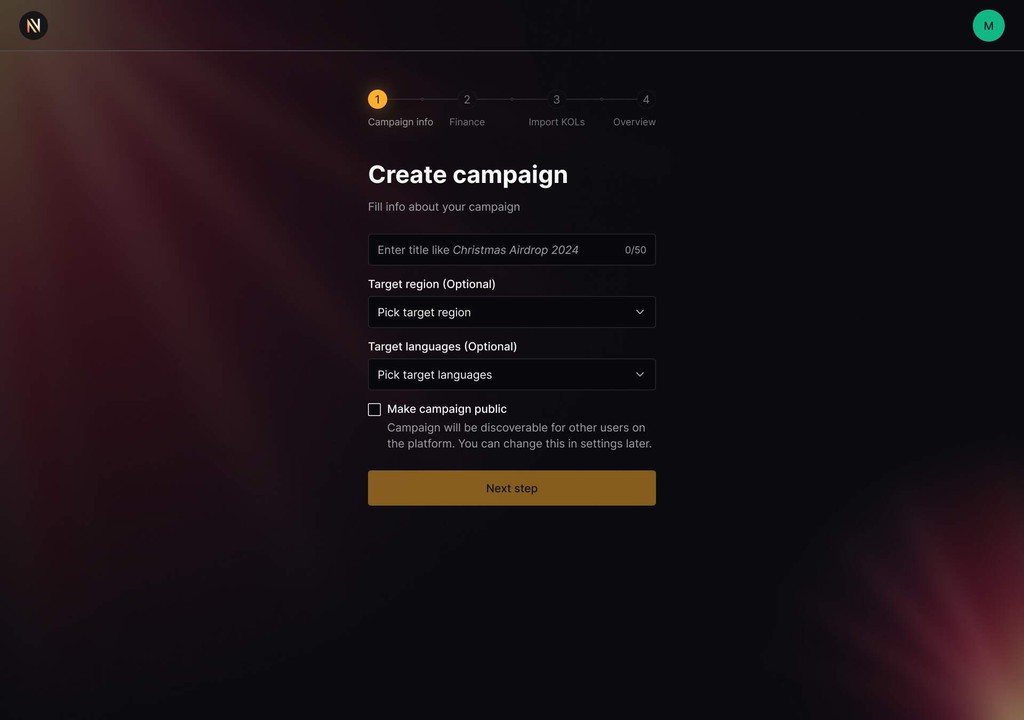Open the M user avatar menu
1024x720 pixels.
coord(988,25)
